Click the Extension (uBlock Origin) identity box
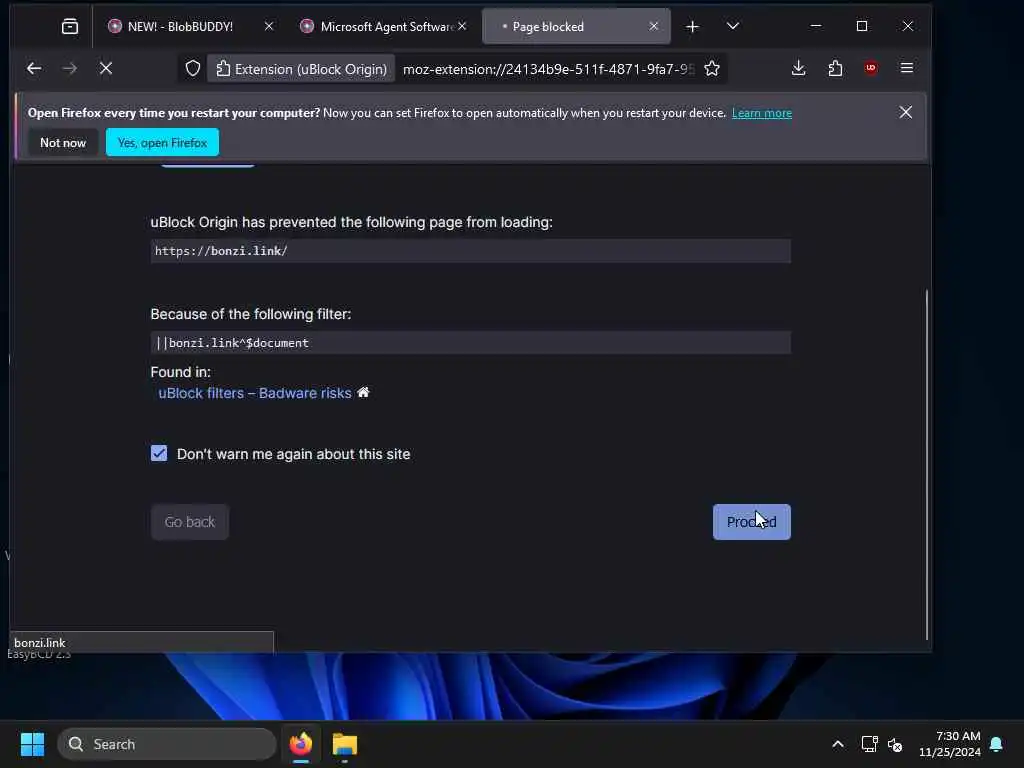1024x768 pixels. (302, 69)
